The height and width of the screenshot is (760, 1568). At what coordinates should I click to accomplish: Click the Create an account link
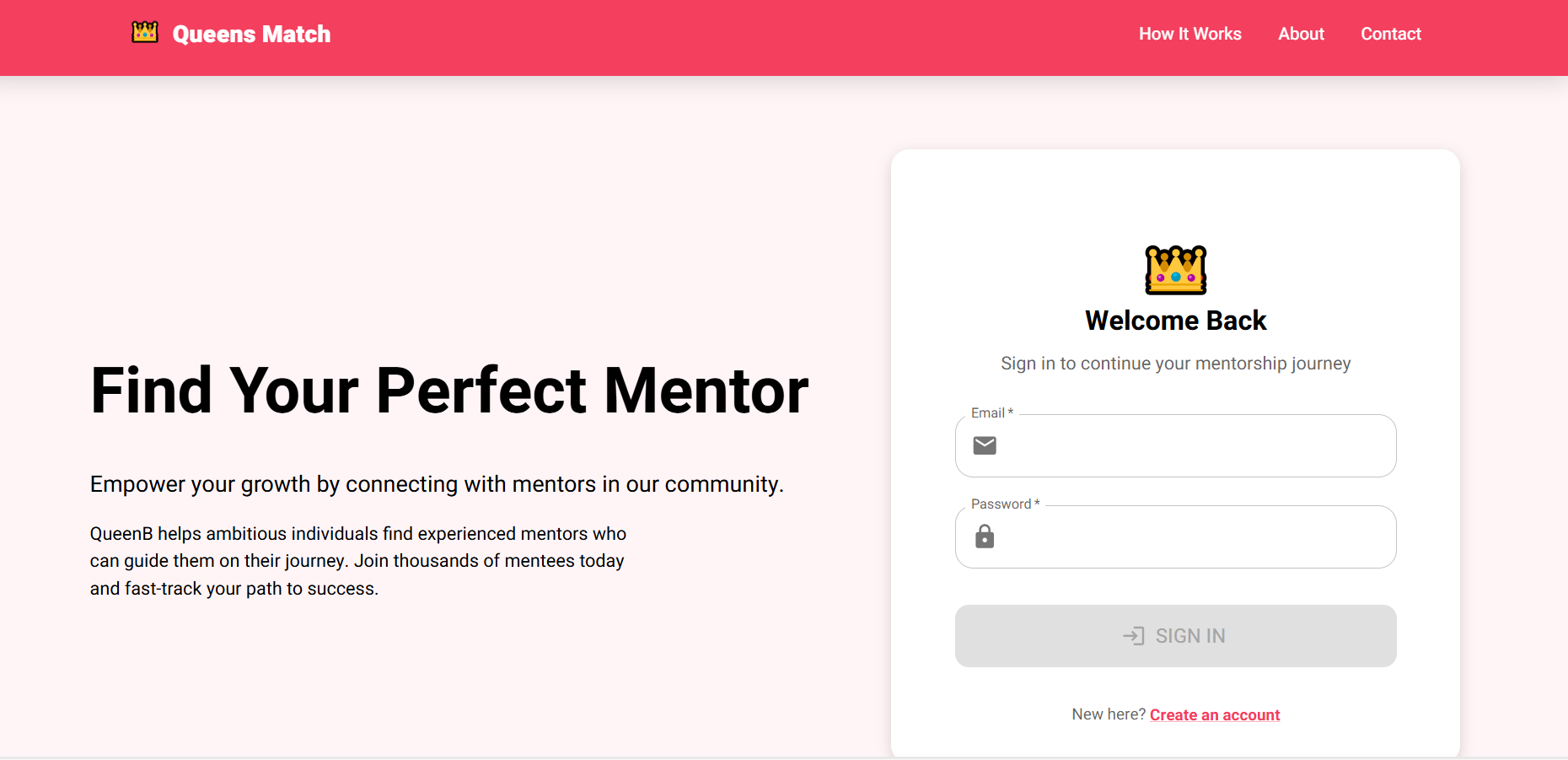[1214, 714]
